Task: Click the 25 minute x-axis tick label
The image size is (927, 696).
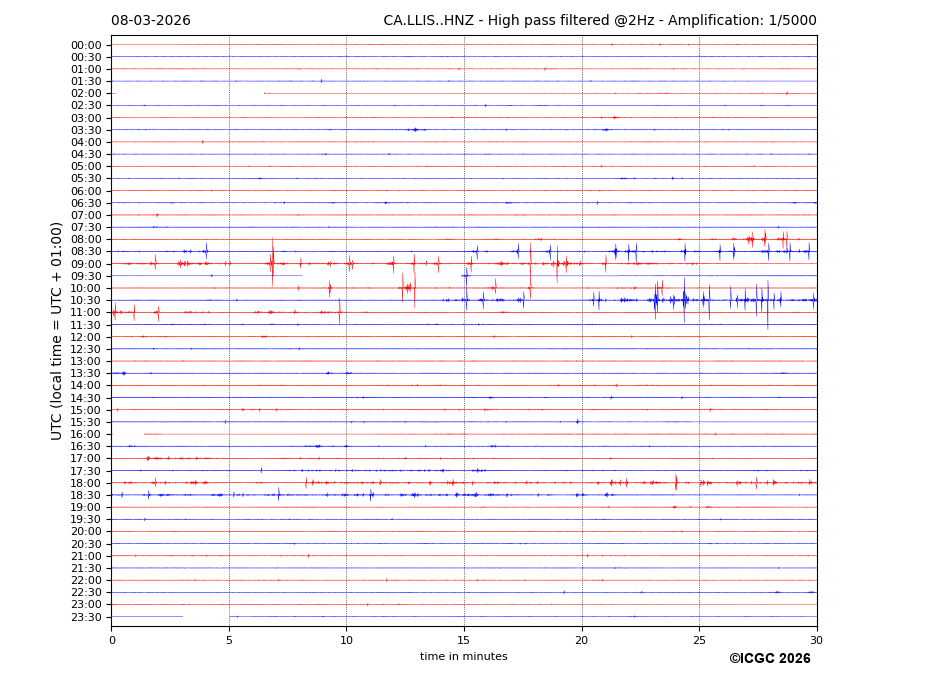Action: (699, 640)
